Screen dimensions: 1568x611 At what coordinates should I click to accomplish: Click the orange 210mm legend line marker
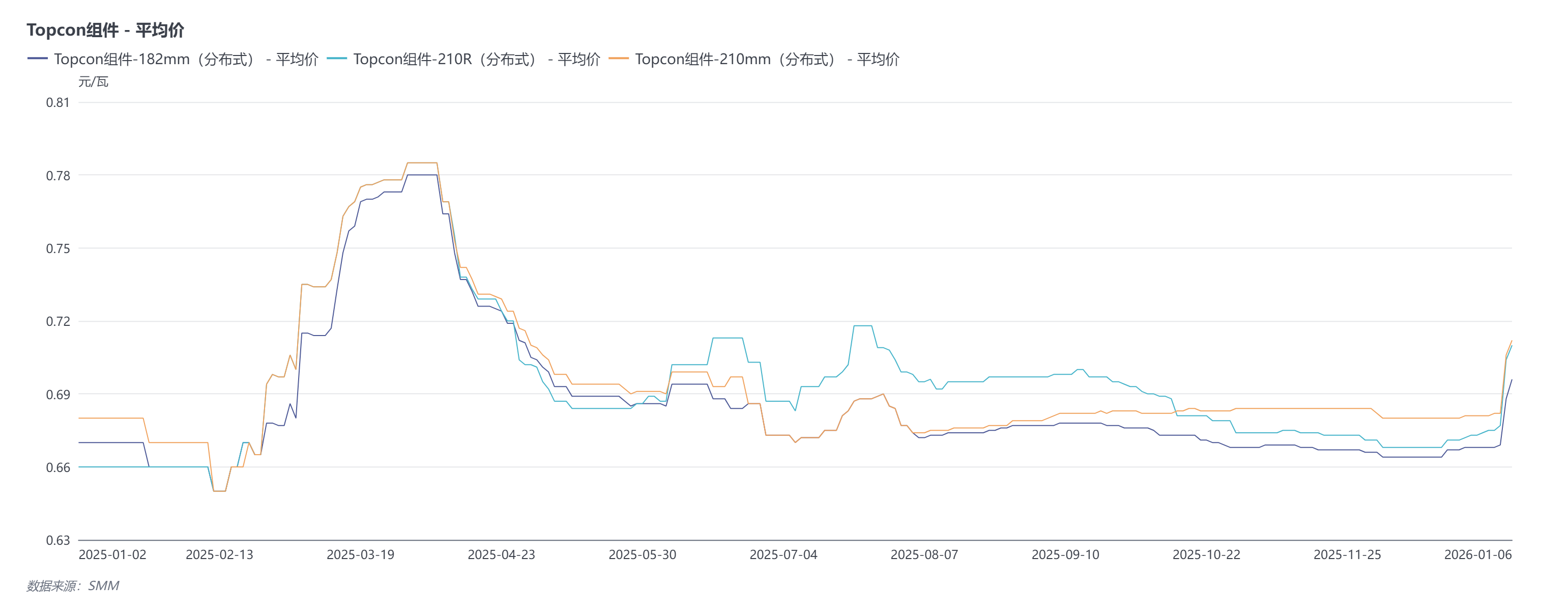pyautogui.click(x=619, y=59)
